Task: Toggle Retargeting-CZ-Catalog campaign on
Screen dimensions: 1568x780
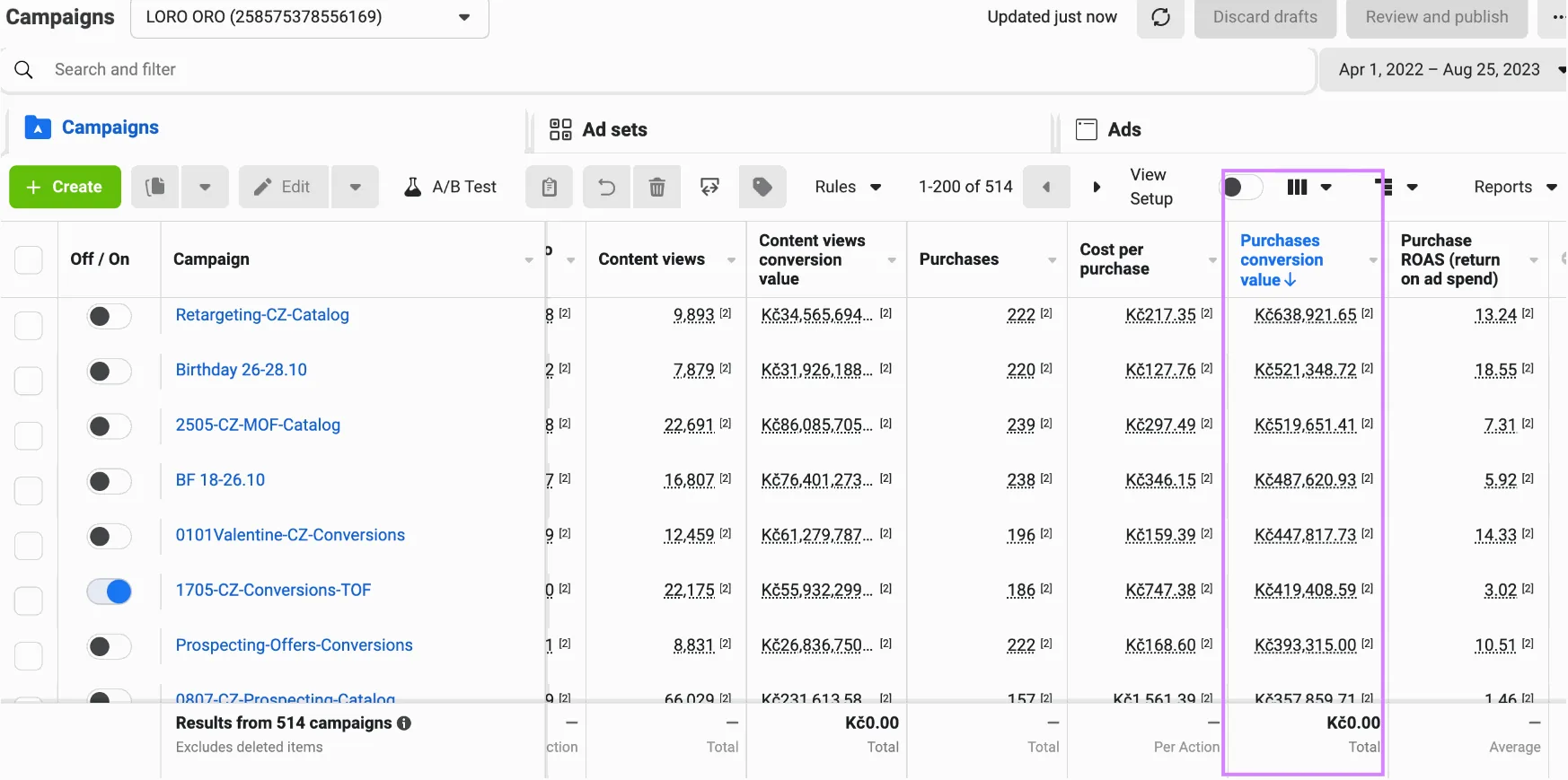Action: tap(109, 316)
